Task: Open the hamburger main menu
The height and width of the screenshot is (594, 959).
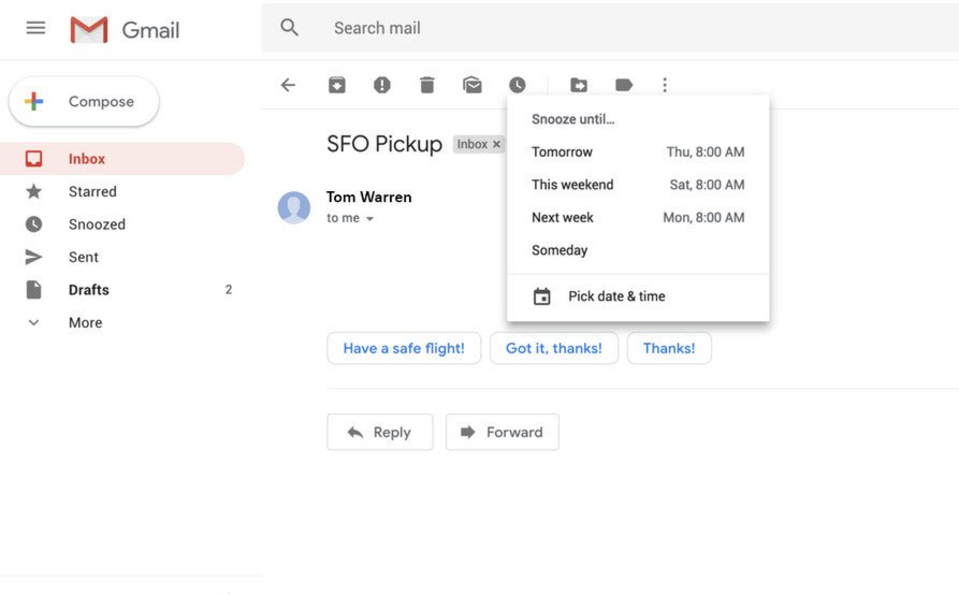Action: click(36, 28)
